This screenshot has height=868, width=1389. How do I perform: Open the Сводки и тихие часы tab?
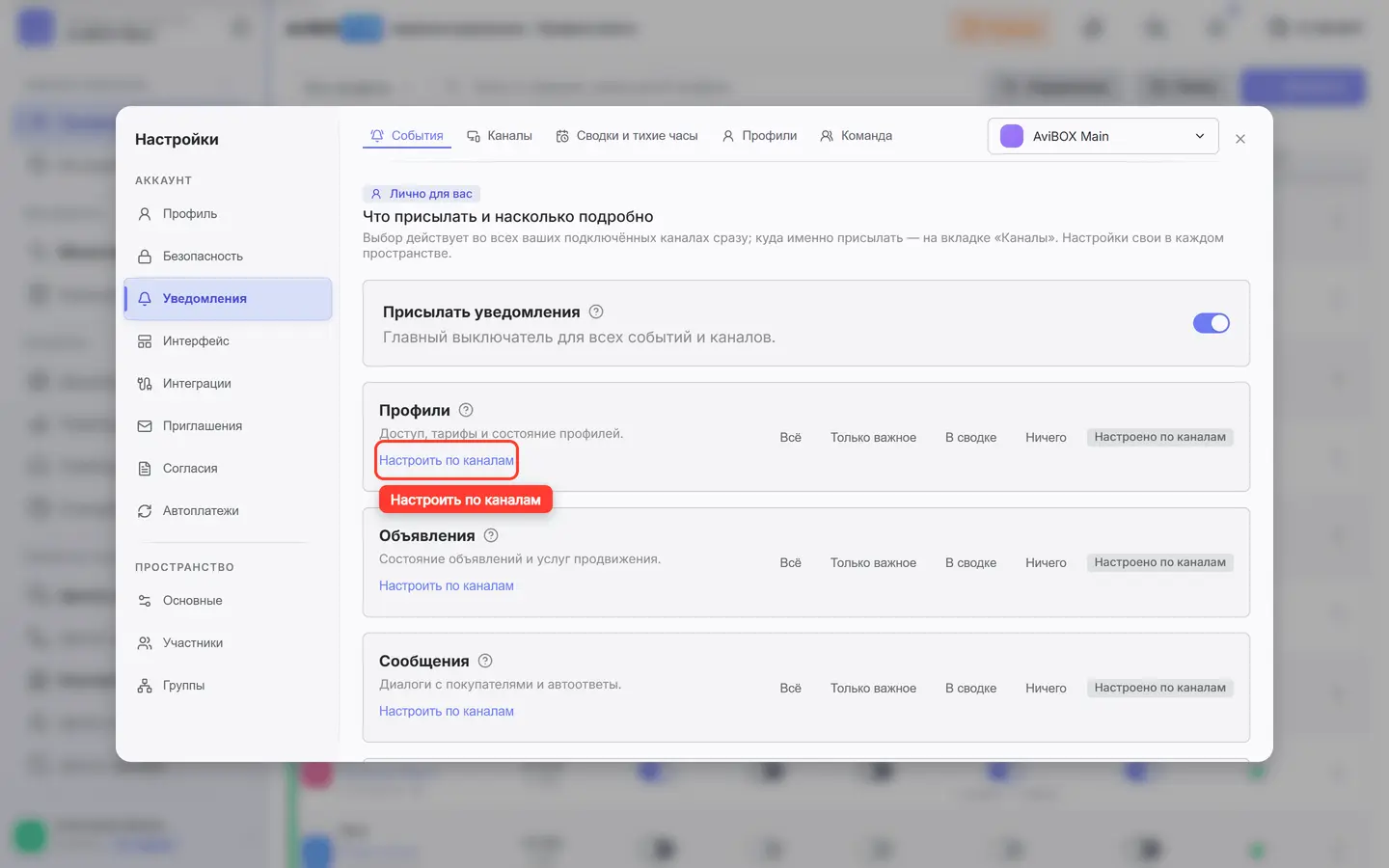tap(627, 136)
